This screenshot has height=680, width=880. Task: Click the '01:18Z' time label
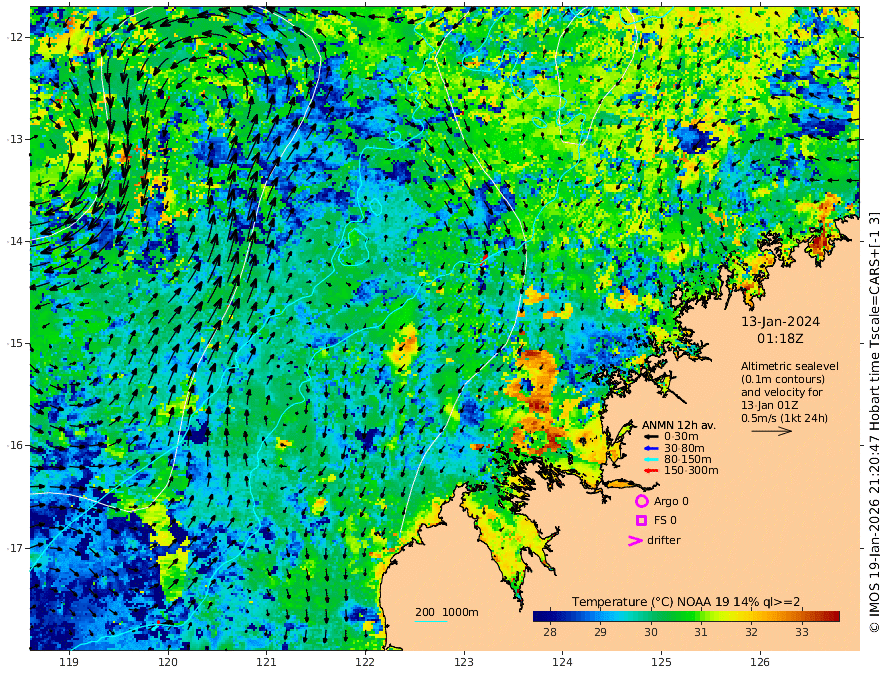[x=780, y=339]
